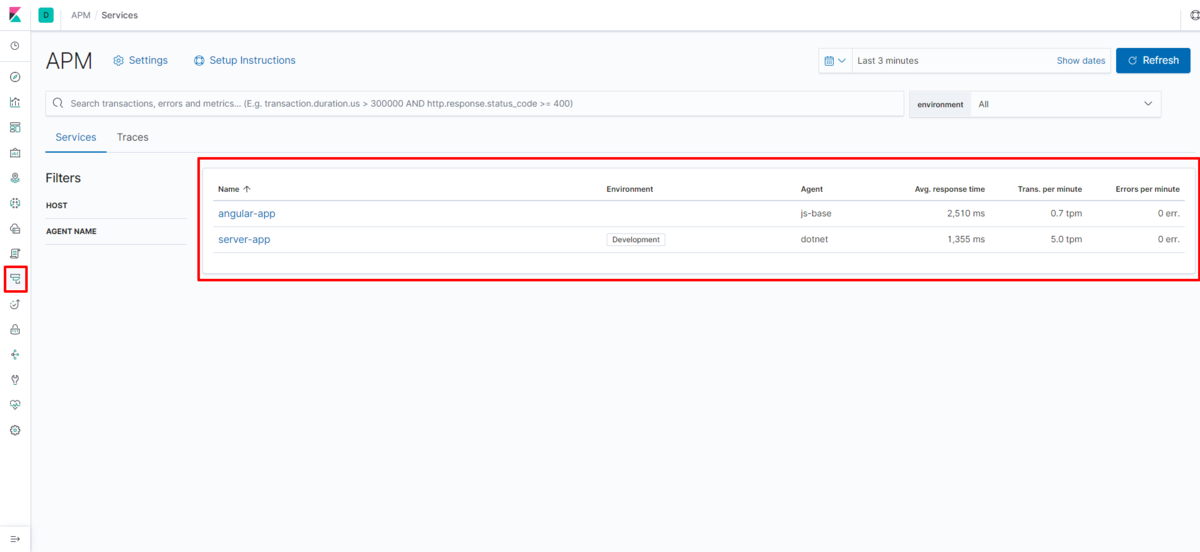The height and width of the screenshot is (552, 1200).
Task: Click 2,510 ms response time value
Action: [x=964, y=213]
